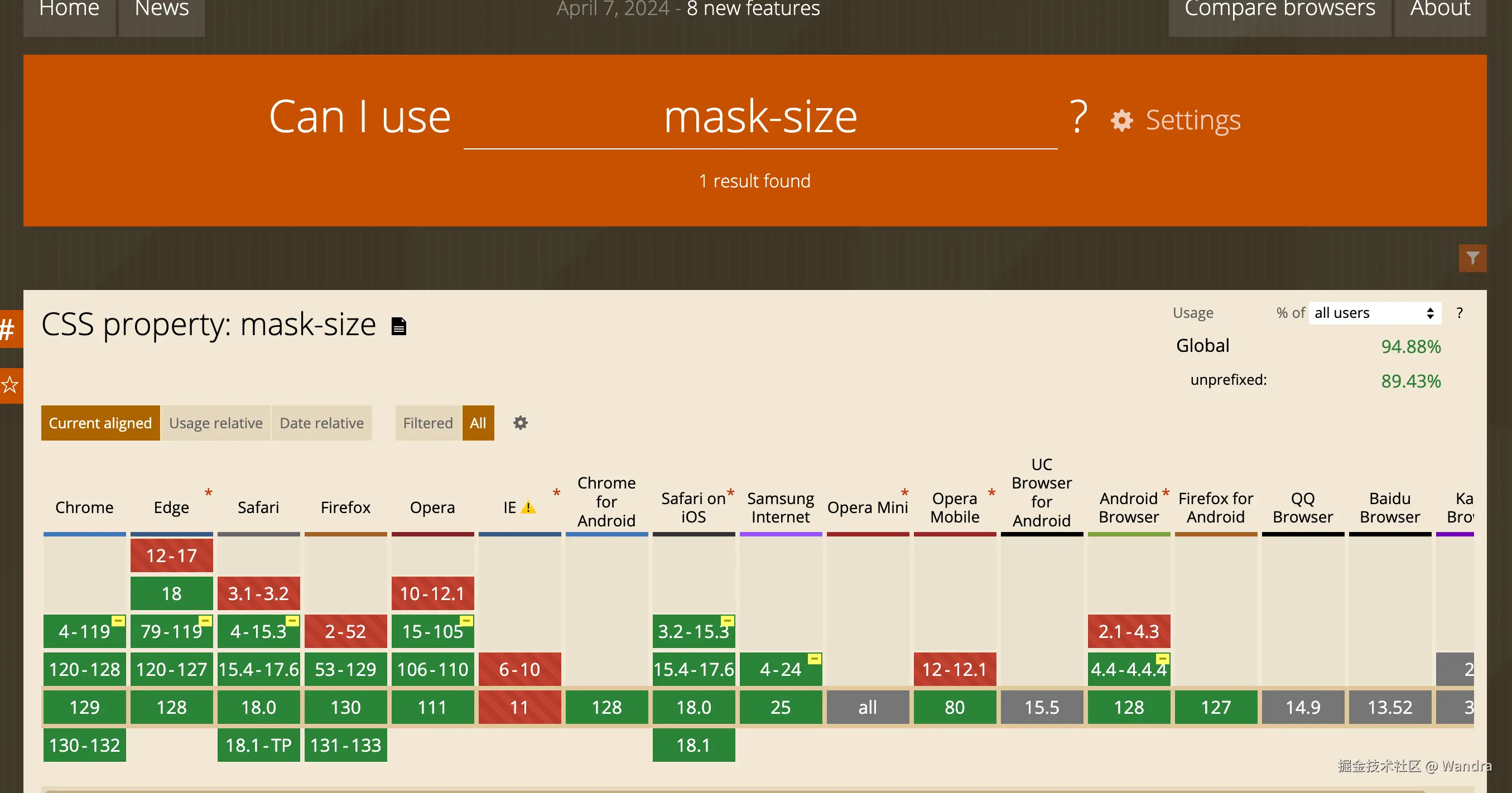Image resolution: width=1512 pixels, height=793 pixels.
Task: Switch to Date relative view
Action: point(321,423)
